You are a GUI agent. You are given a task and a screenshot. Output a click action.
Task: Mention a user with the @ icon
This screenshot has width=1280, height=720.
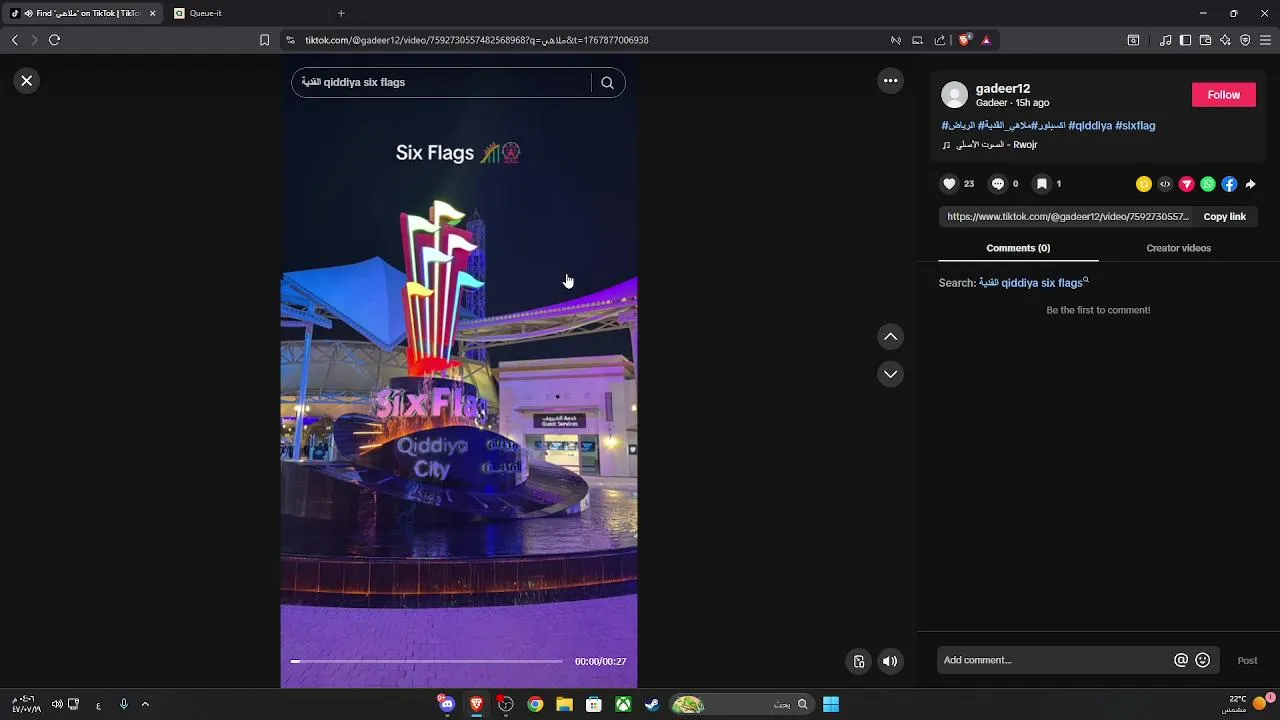(1181, 660)
